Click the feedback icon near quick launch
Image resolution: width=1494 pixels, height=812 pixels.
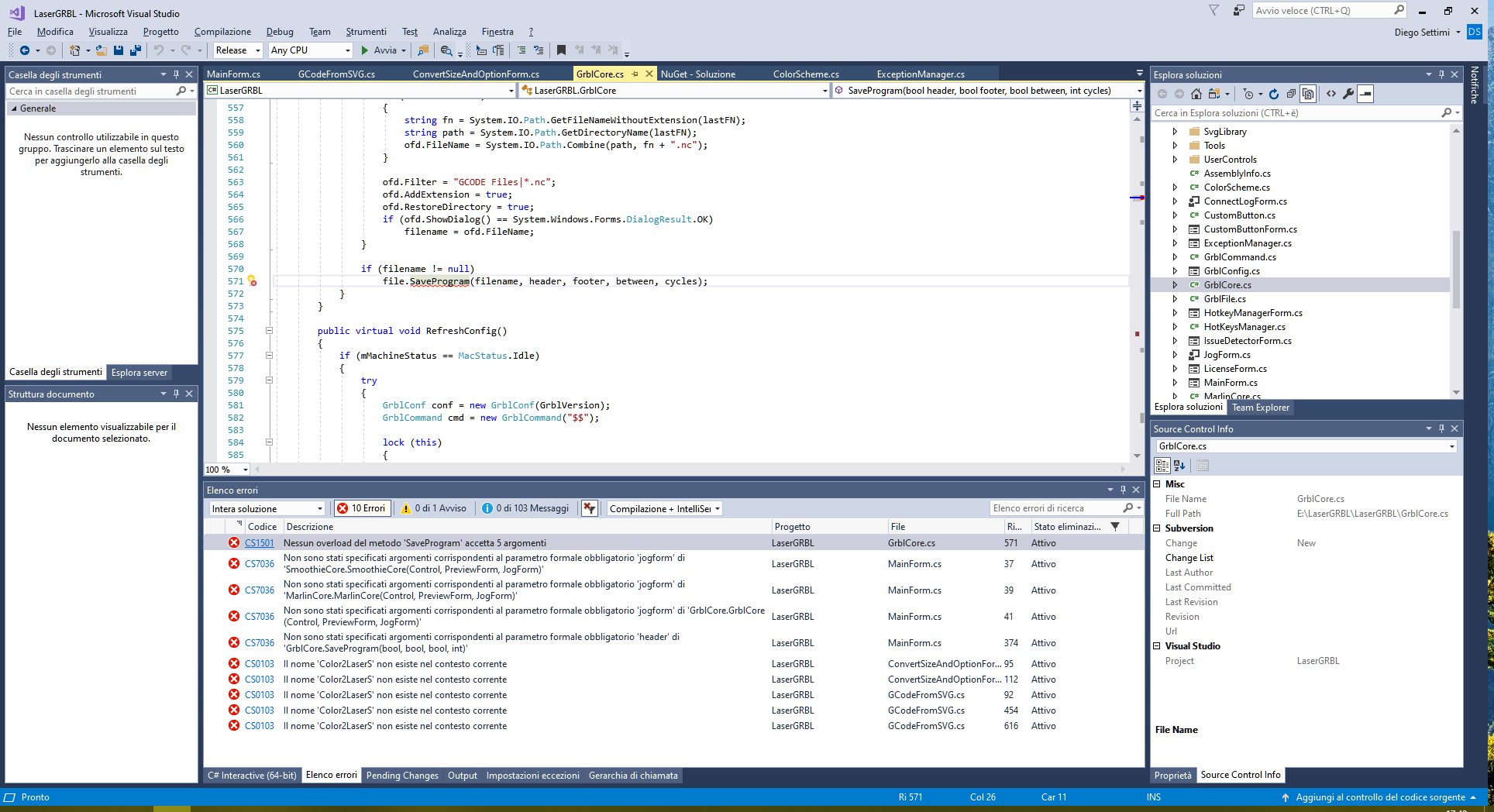click(1238, 10)
